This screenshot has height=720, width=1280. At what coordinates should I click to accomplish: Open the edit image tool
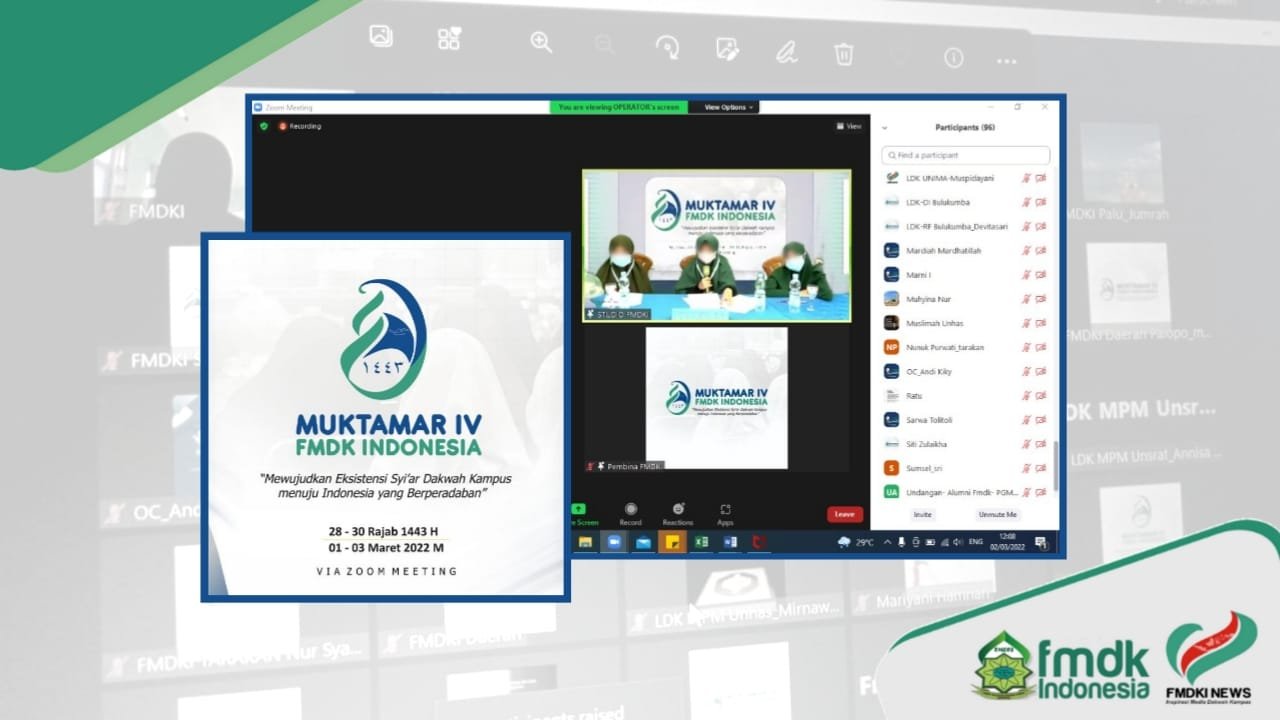click(727, 49)
